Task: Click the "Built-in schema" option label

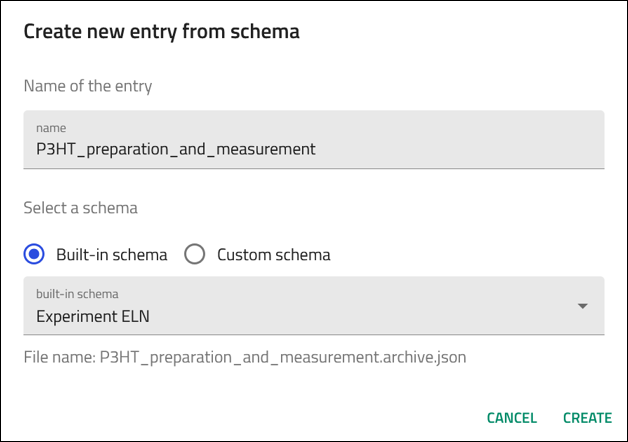Action: click(112, 254)
